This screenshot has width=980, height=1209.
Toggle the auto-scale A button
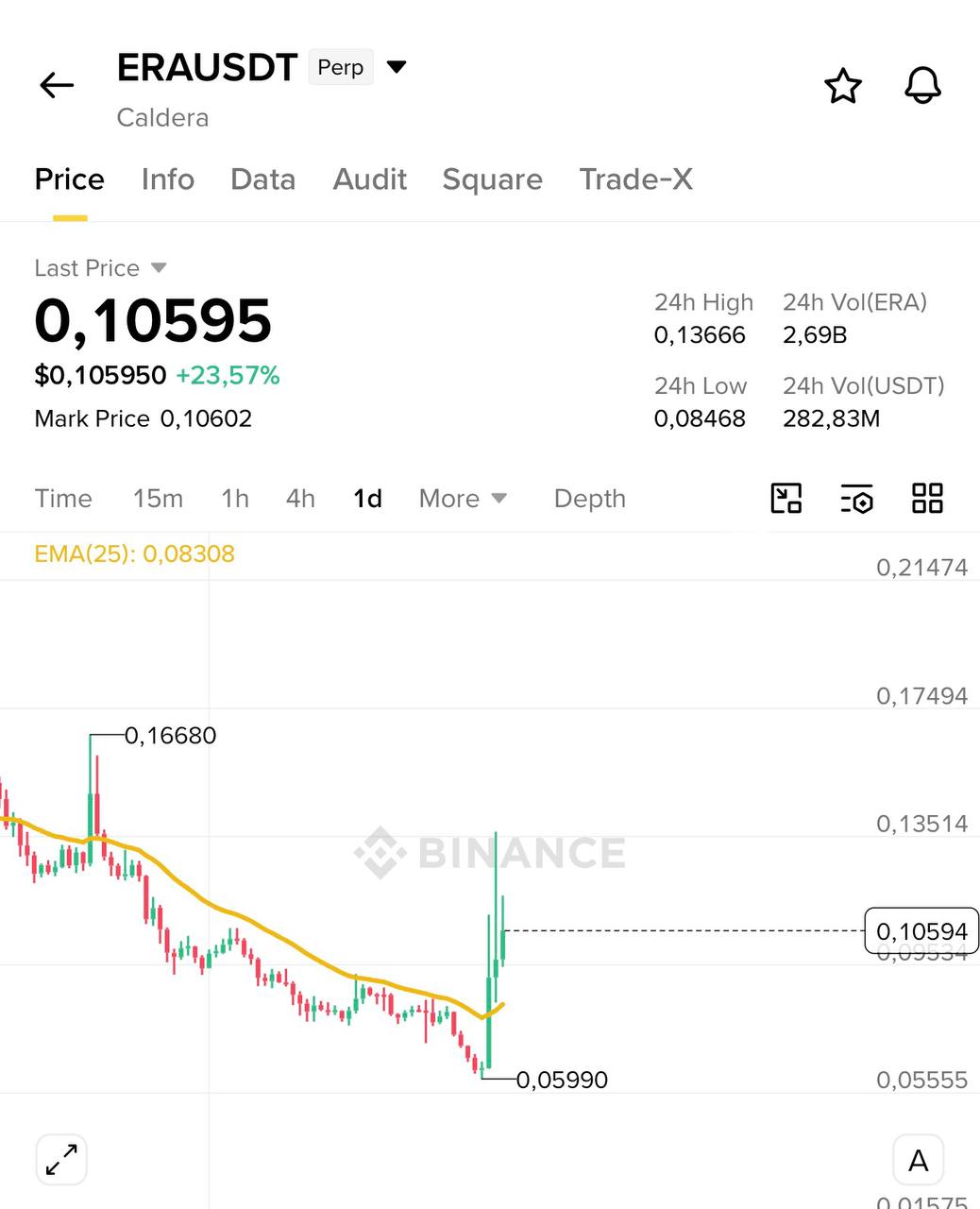pyautogui.click(x=918, y=1160)
